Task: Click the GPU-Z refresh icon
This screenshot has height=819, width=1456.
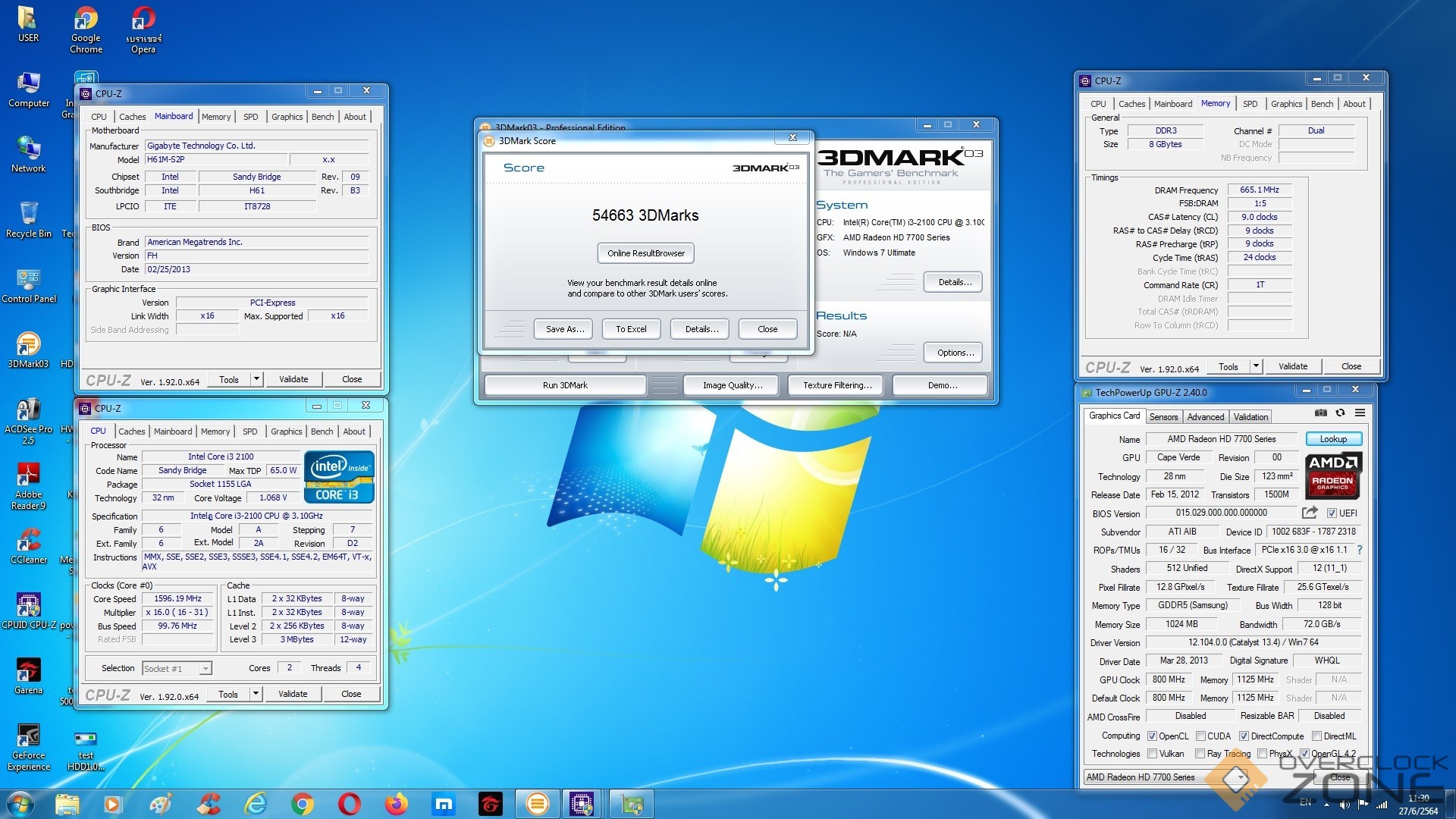Action: [x=1340, y=413]
